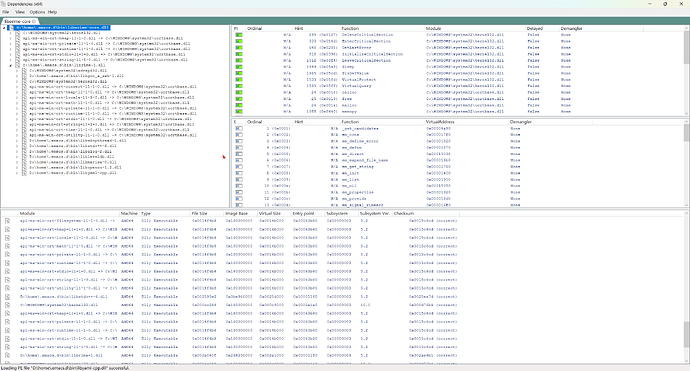Image resolution: width=690 pixels, height=371 pixels.
Task: Click the export icon beside em_propertize
Action: tap(239, 192)
